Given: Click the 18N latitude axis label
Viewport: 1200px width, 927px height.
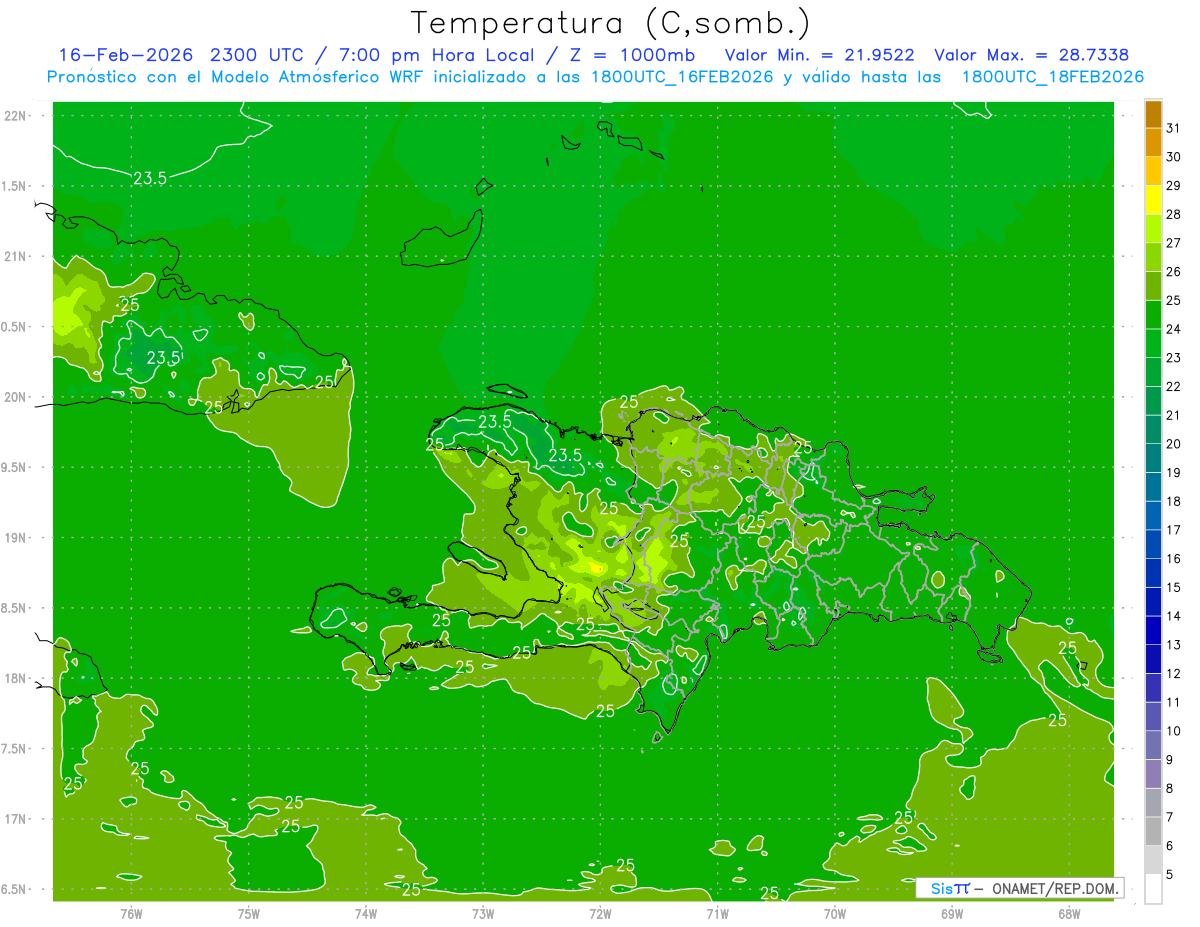Looking at the screenshot, I should coord(14,678).
